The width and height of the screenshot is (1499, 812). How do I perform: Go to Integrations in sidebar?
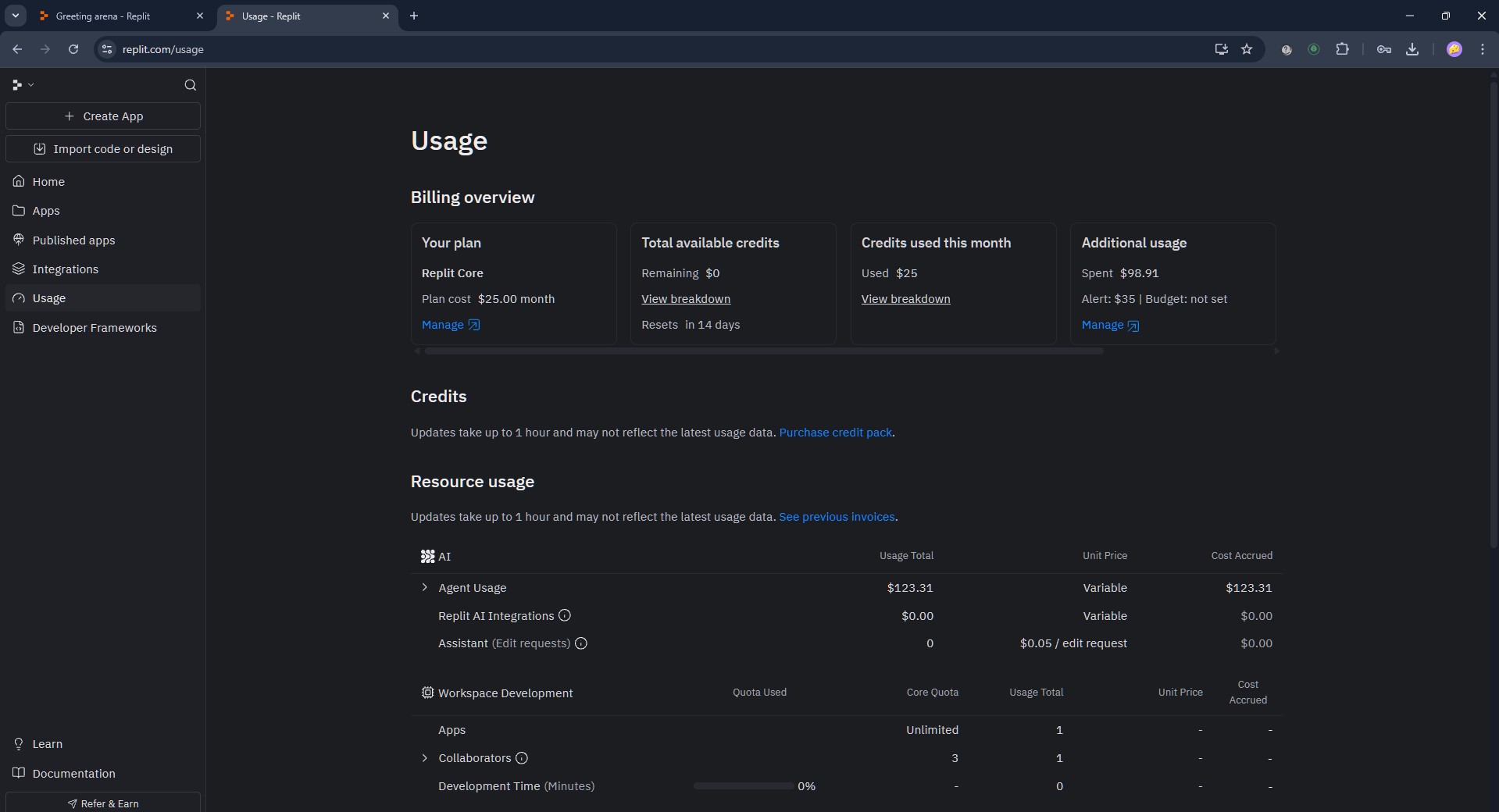tap(66, 269)
